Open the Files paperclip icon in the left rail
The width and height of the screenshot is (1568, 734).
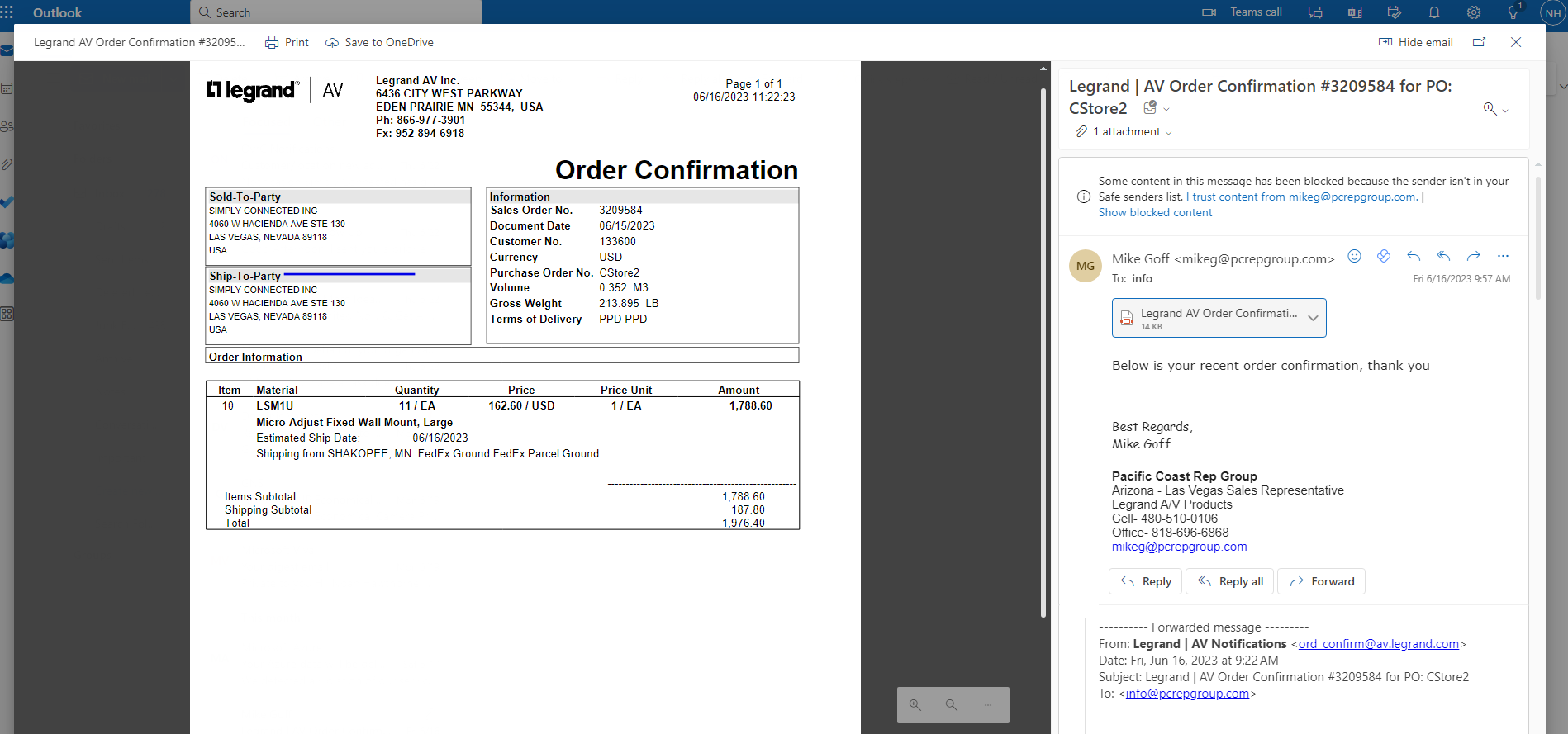[x=7, y=164]
